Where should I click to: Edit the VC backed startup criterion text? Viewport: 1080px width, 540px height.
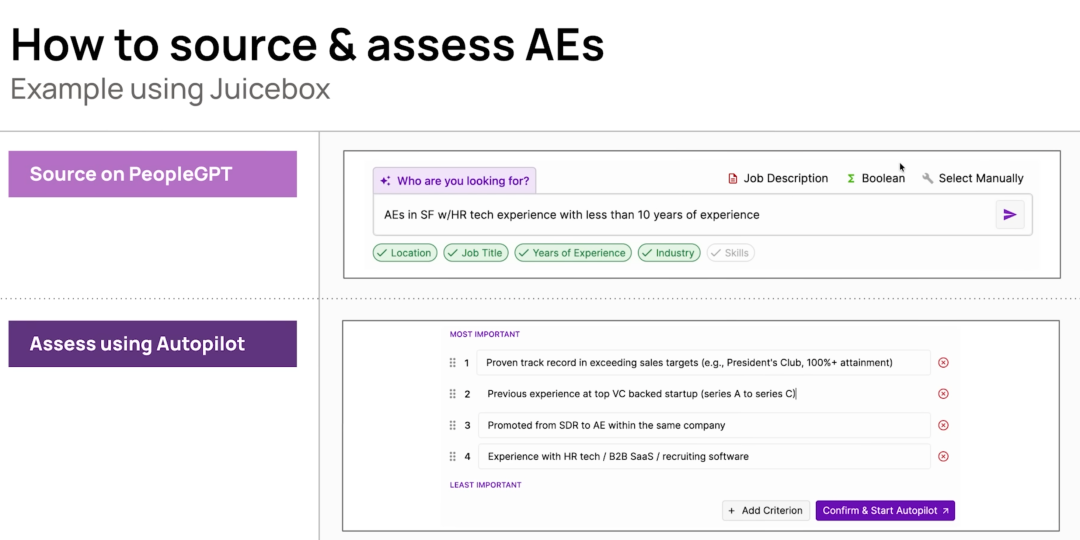click(x=700, y=394)
